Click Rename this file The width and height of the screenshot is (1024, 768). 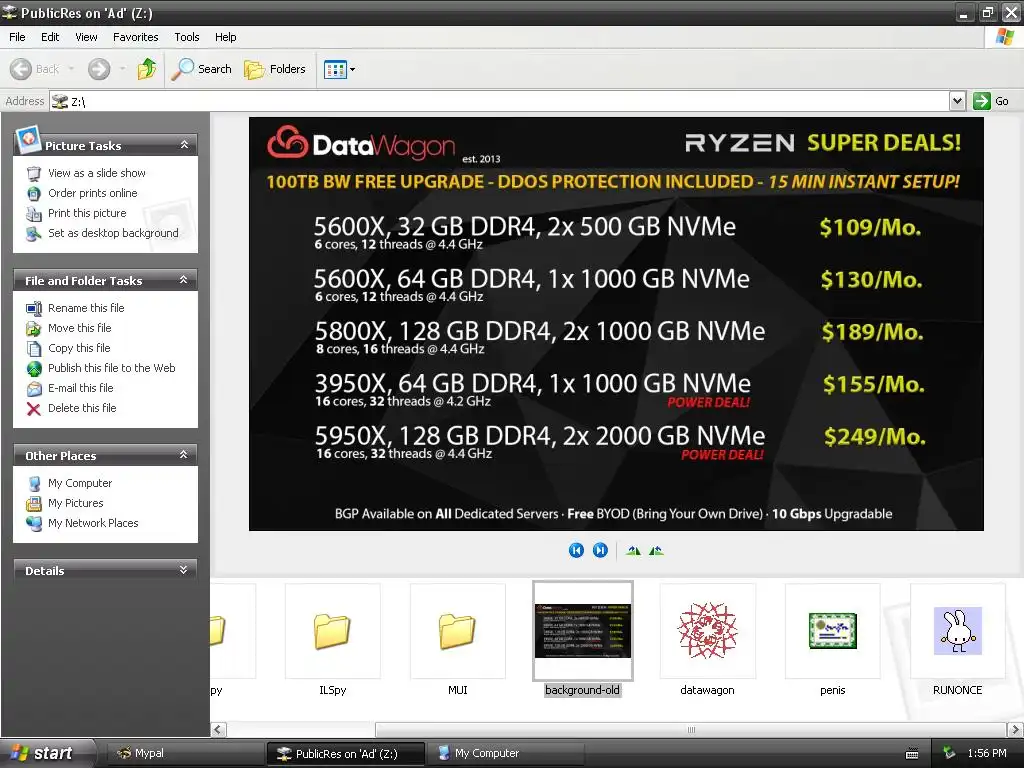coord(86,308)
